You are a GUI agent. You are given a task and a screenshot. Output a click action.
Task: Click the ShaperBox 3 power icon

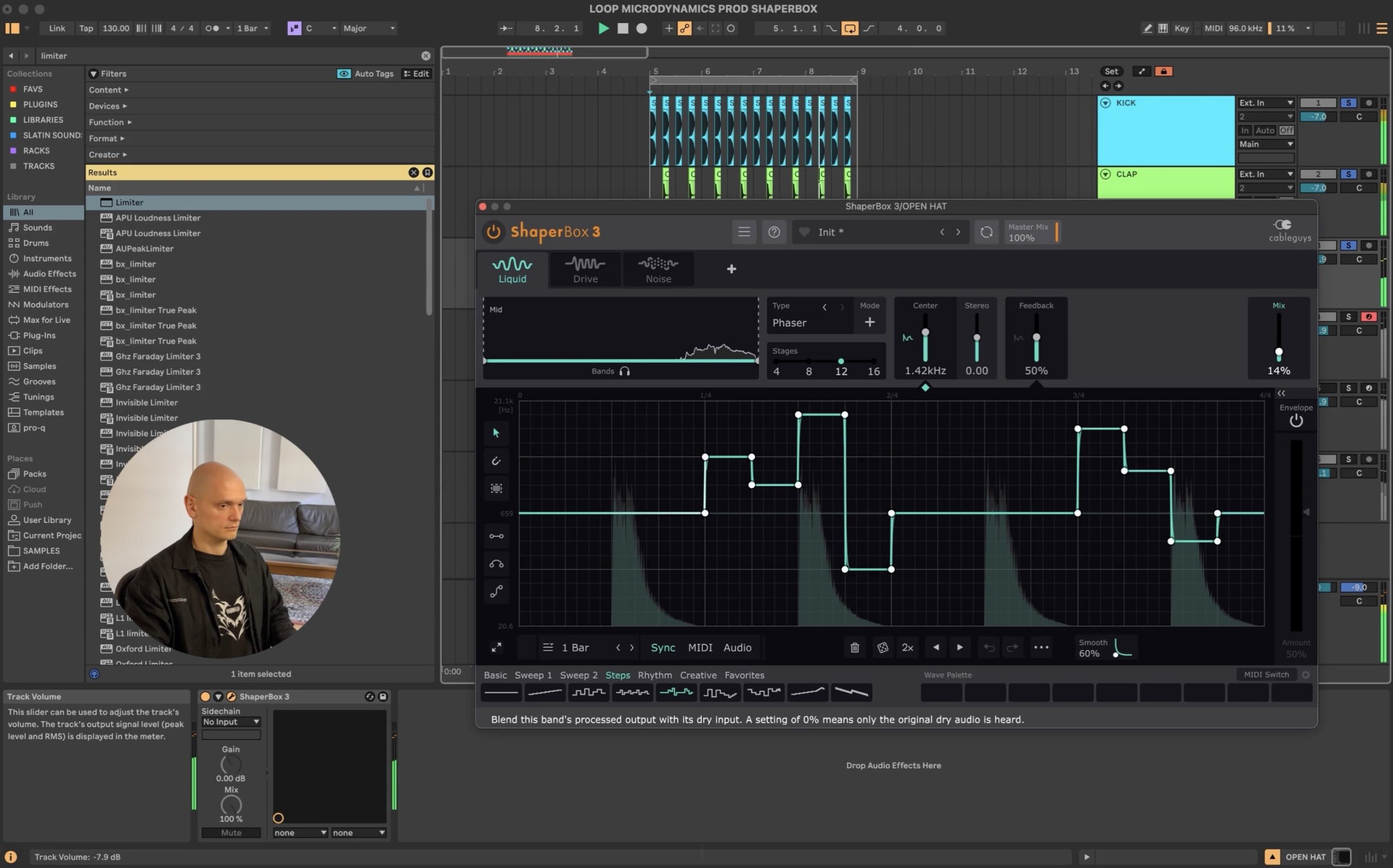click(x=493, y=232)
